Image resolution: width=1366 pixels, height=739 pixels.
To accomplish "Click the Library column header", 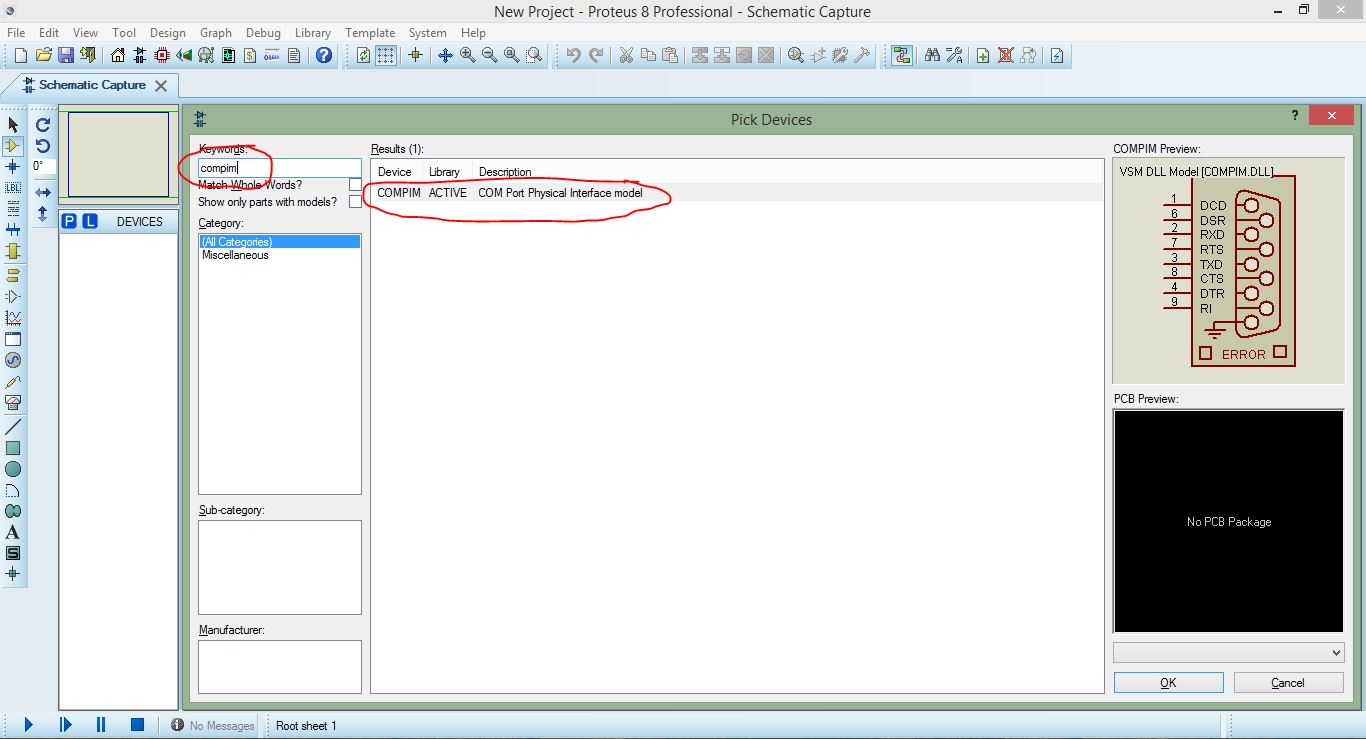I will [445, 172].
